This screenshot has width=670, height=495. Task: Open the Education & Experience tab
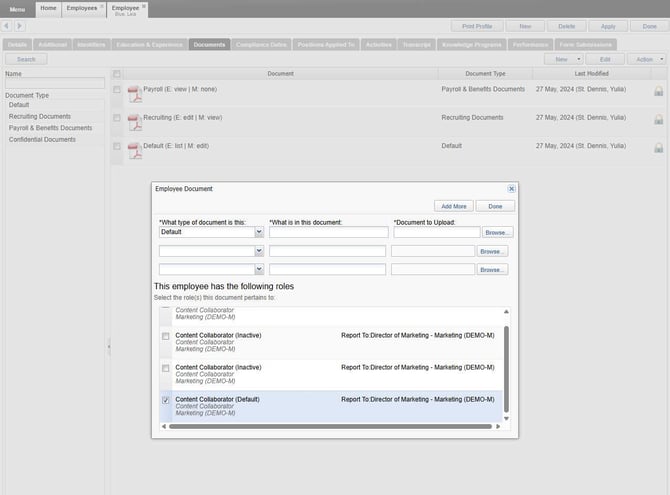click(149, 45)
